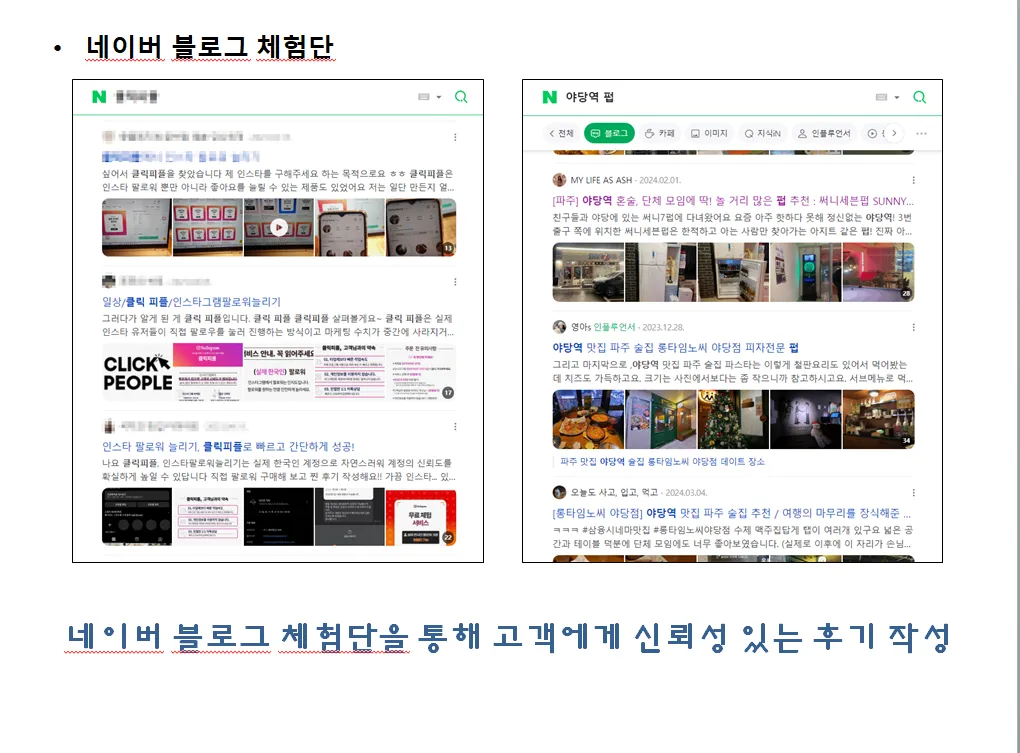The height and width of the screenshot is (753, 1020).
Task: Click the 2023.12.28. post date
Action: coord(663,327)
